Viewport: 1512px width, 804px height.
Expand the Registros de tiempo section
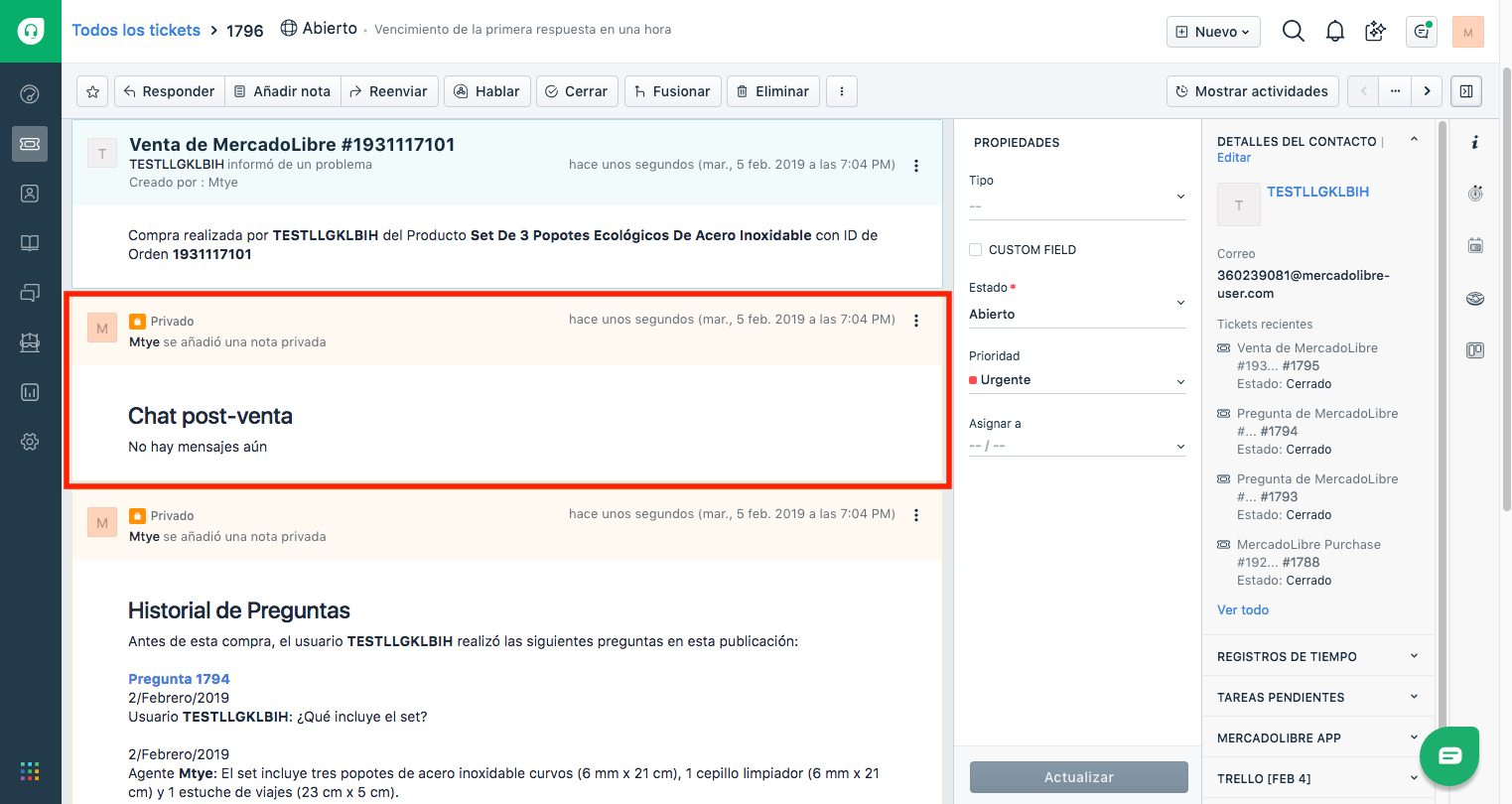pos(1318,656)
